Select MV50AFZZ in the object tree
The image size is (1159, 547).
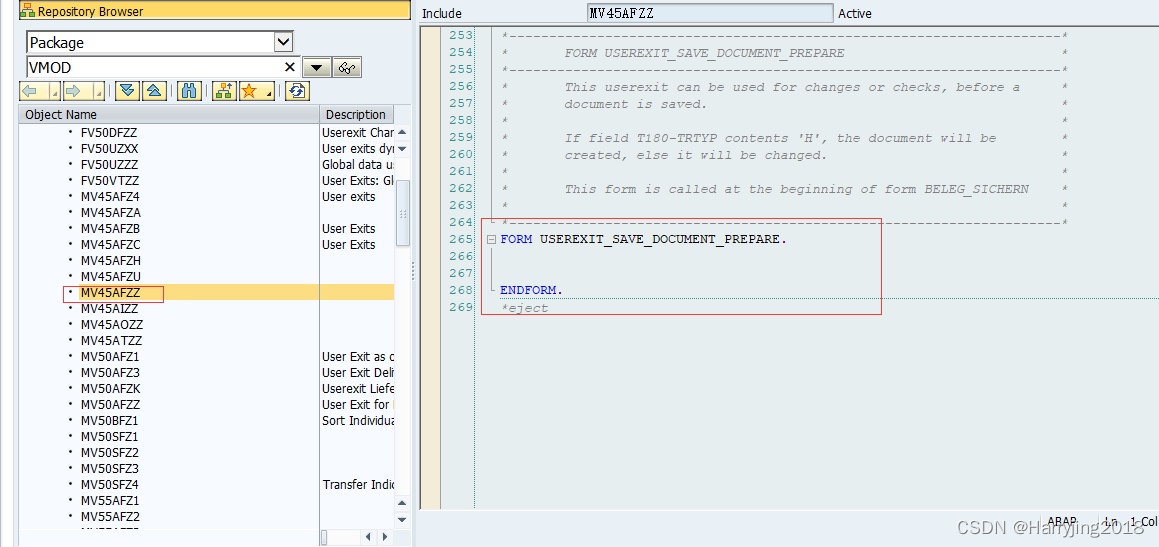tap(110, 404)
